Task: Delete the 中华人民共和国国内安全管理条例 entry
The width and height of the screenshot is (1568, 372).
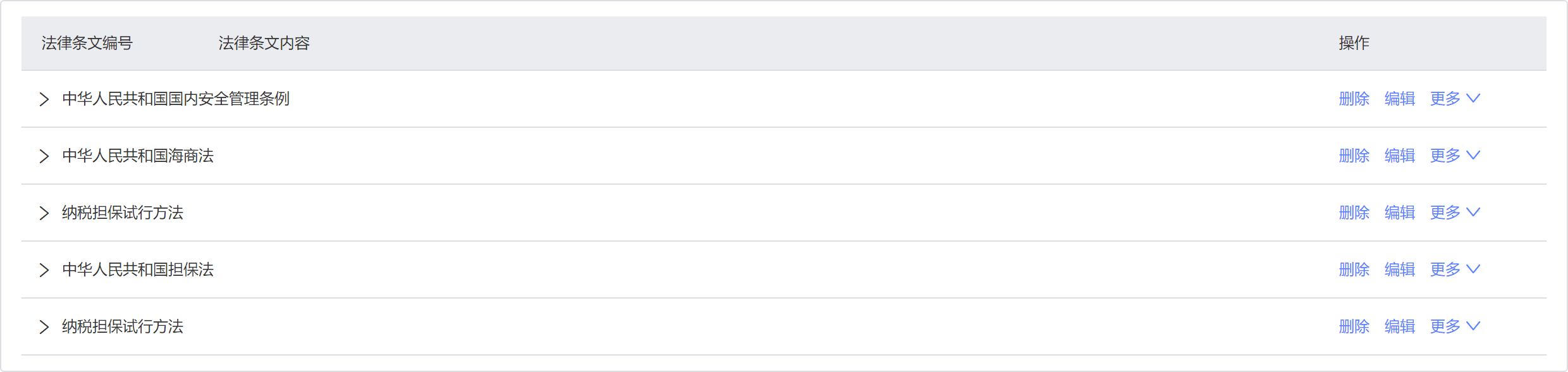Action: point(1354,99)
